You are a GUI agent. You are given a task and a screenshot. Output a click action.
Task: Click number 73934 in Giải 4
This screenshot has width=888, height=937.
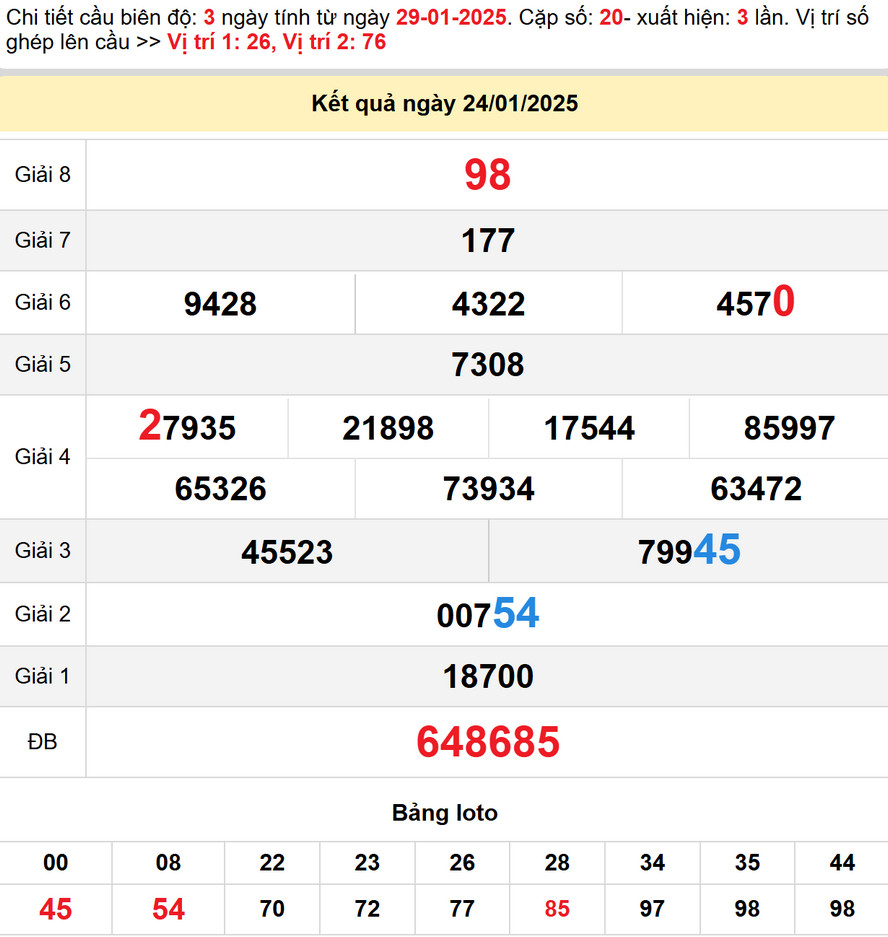488,489
